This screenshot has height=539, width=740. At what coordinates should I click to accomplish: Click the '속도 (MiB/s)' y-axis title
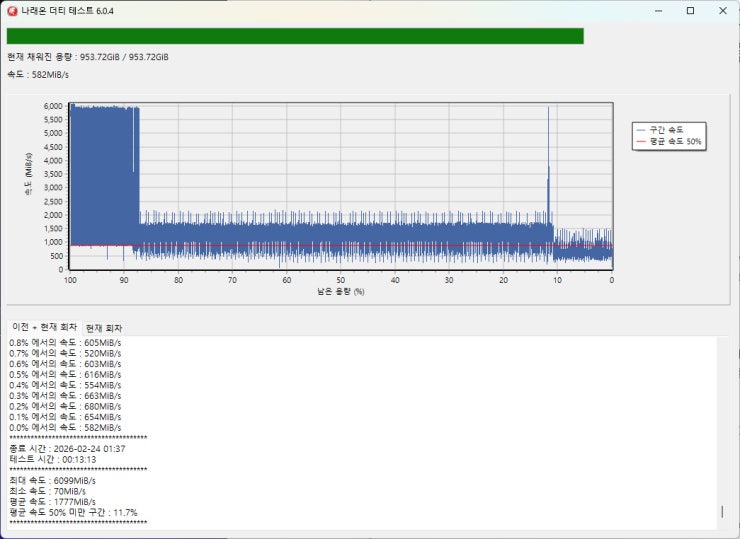[29, 174]
